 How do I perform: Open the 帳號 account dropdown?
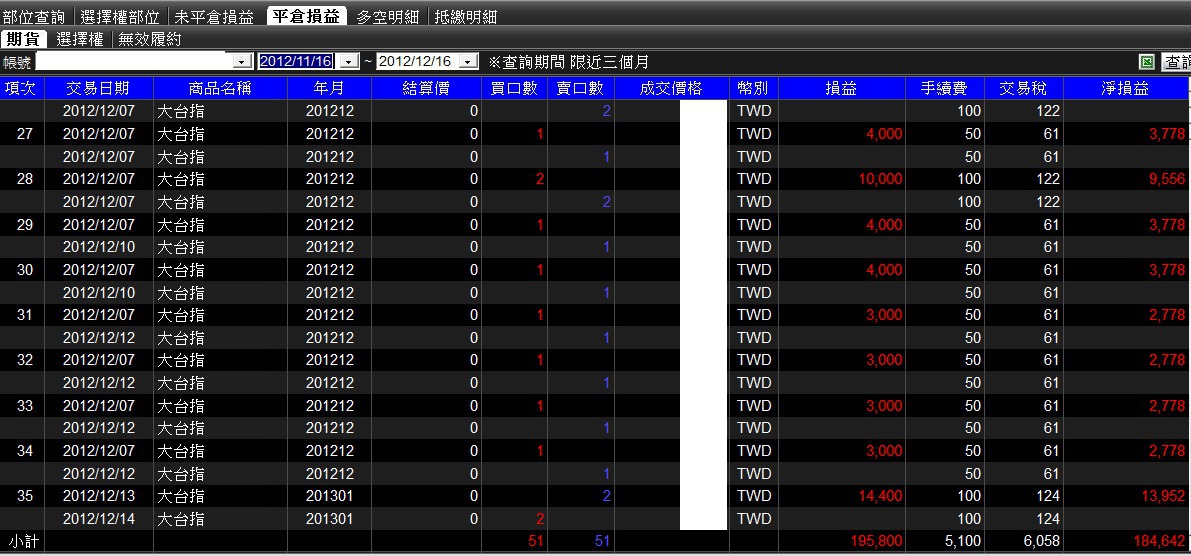pos(243,62)
